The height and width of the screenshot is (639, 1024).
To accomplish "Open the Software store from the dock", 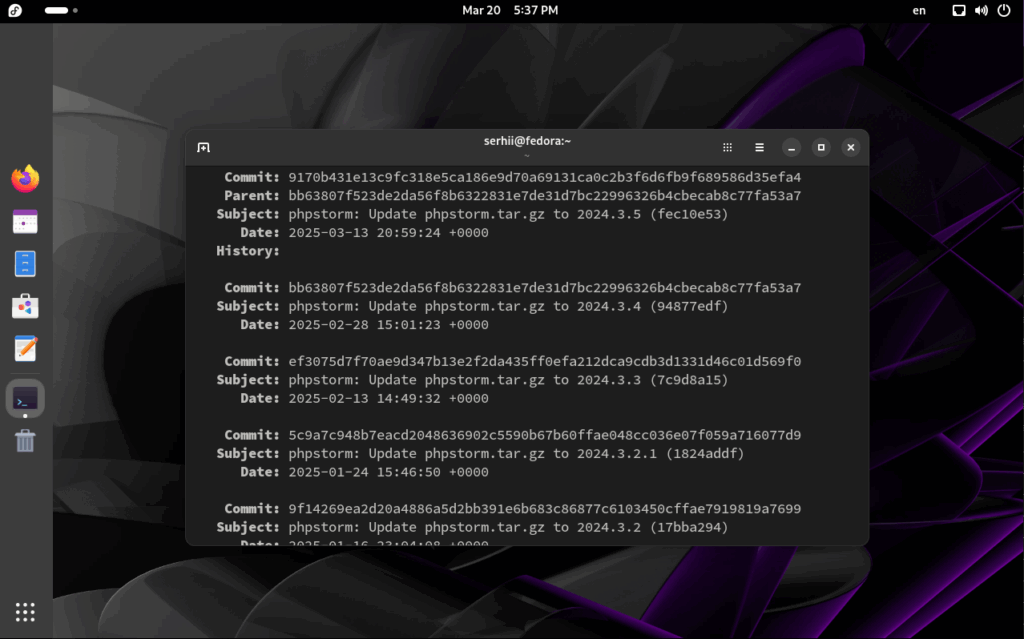I will pyautogui.click(x=25, y=306).
